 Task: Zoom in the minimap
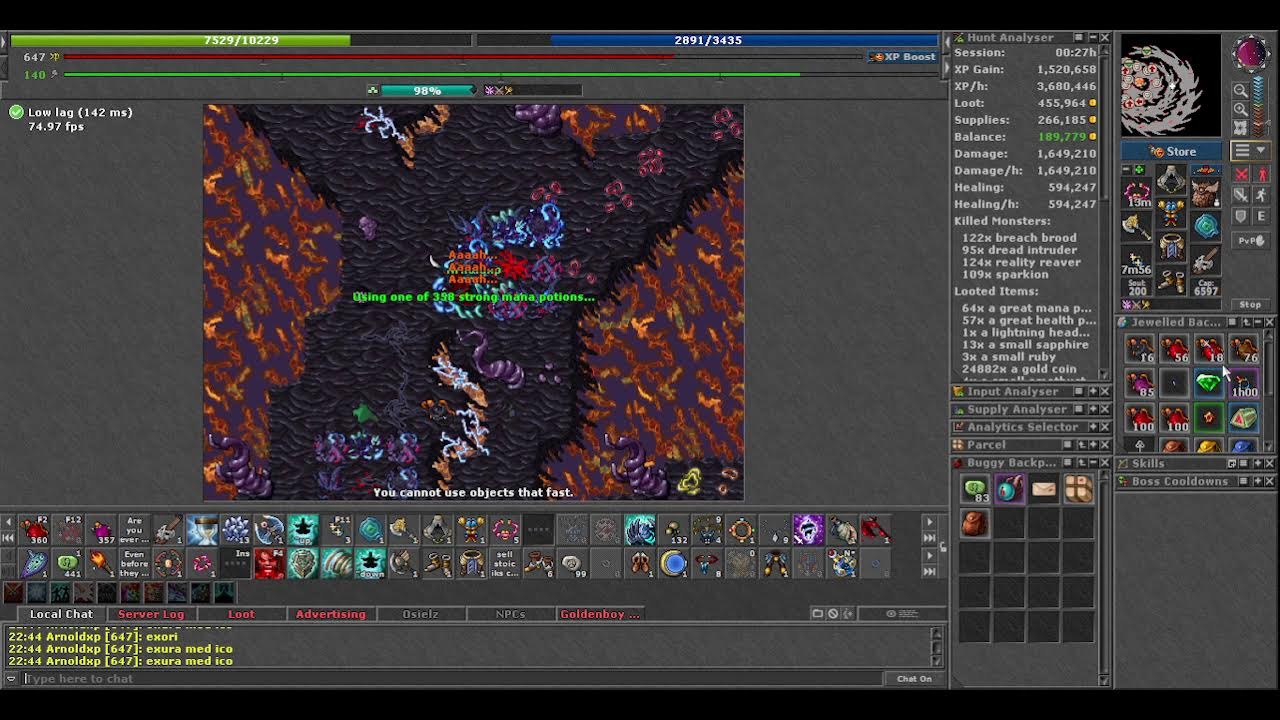(x=1241, y=110)
